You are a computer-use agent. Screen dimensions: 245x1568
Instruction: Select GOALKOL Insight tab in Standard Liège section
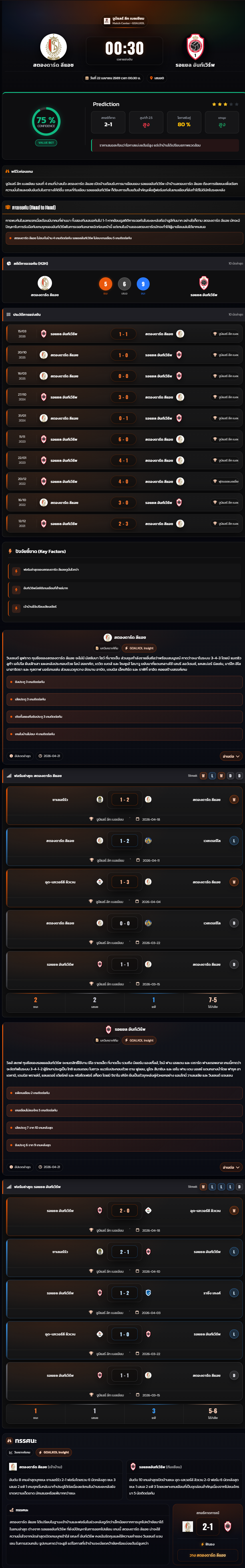[x=139, y=648]
